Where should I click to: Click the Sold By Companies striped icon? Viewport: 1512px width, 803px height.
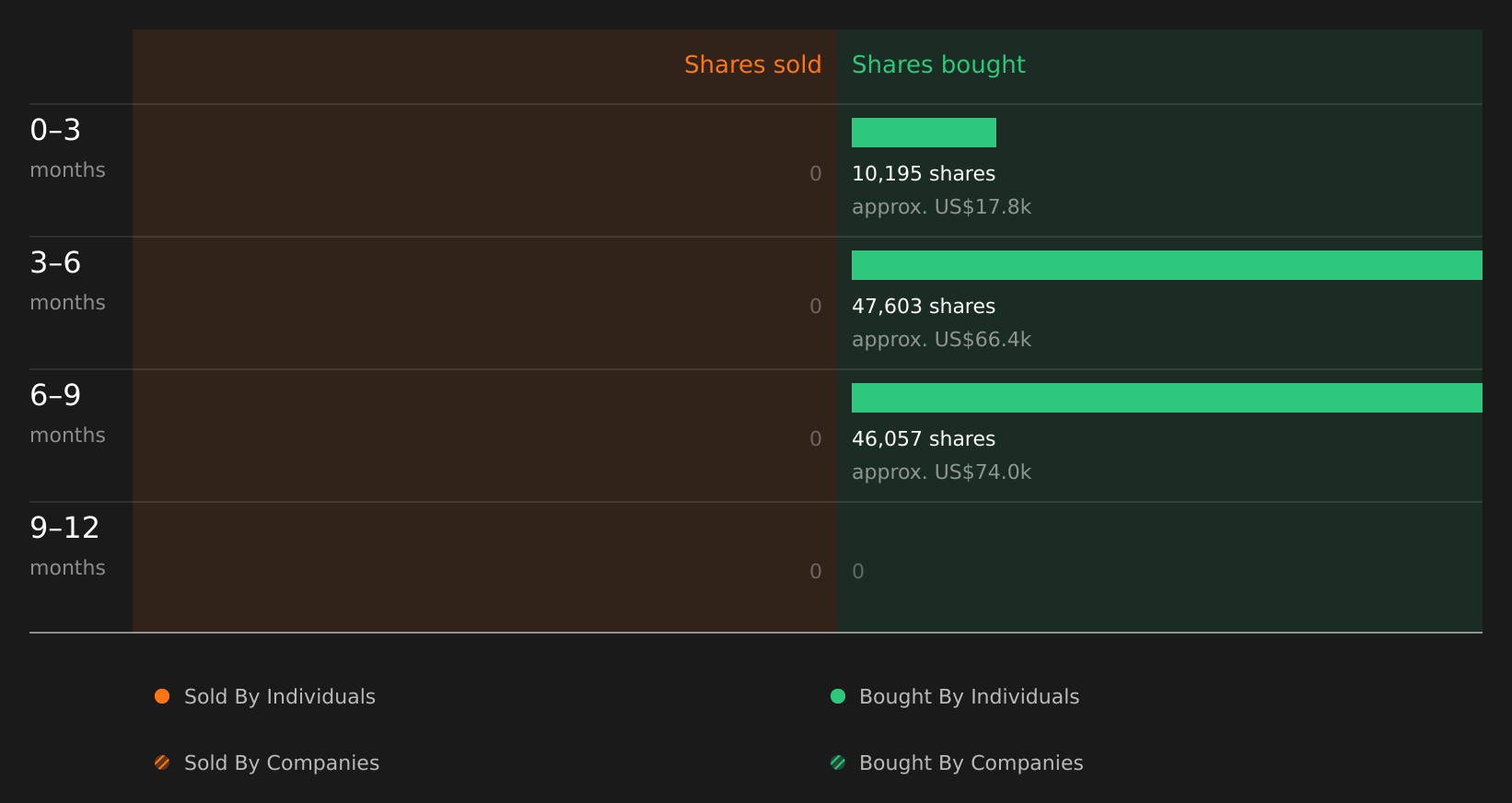tap(162, 762)
